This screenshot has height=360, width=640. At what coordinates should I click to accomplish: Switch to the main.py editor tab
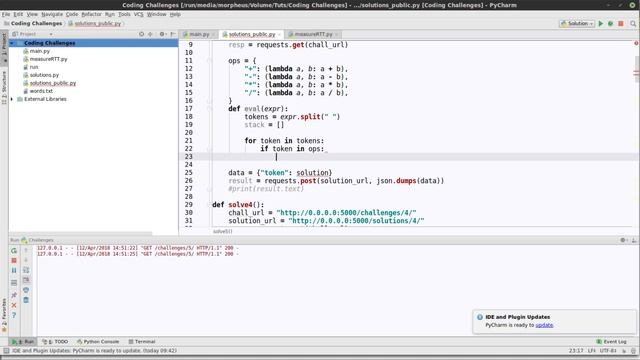coord(199,34)
